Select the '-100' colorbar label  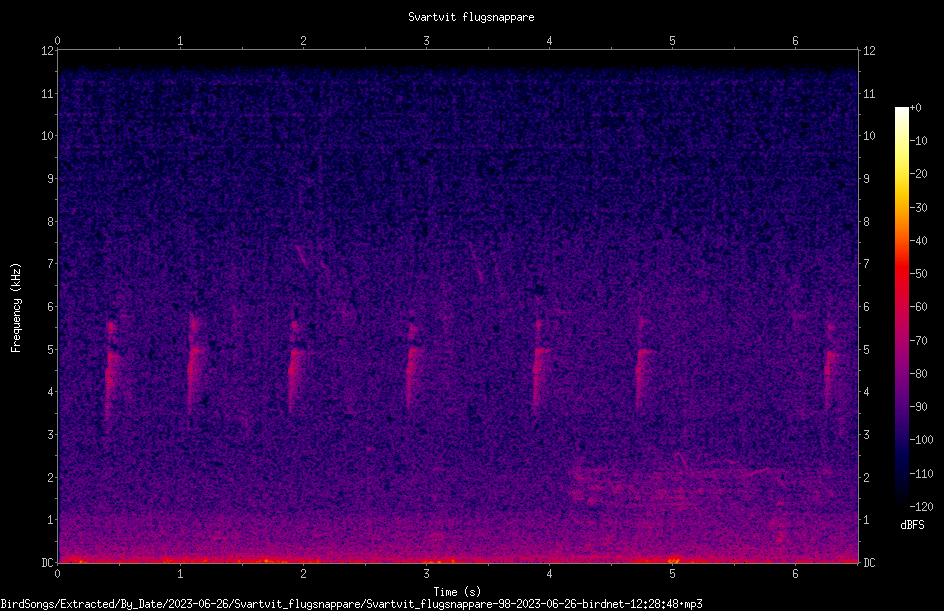921,440
